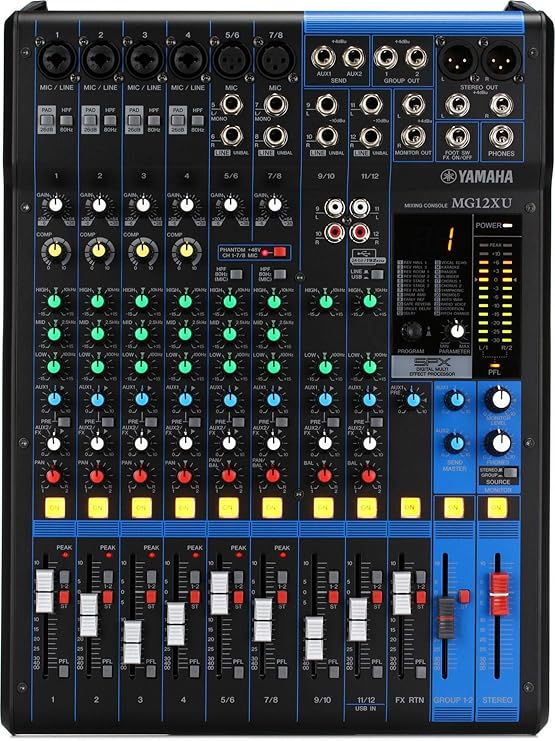Tweak the channel 4 MID EQ knob
This screenshot has width=555, height=741.
(185, 334)
